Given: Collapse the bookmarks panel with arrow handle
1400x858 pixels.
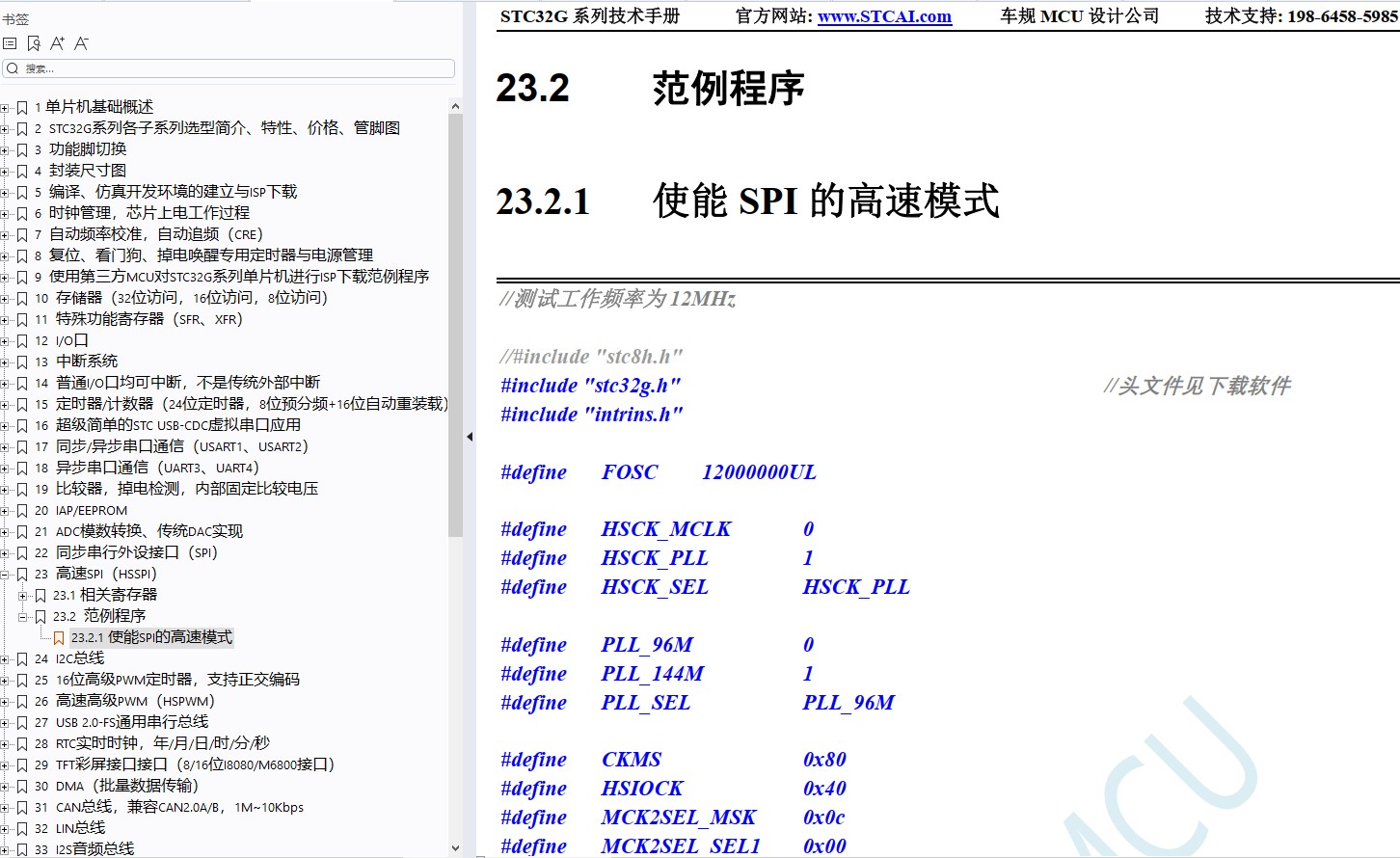Looking at the screenshot, I should tap(470, 437).
